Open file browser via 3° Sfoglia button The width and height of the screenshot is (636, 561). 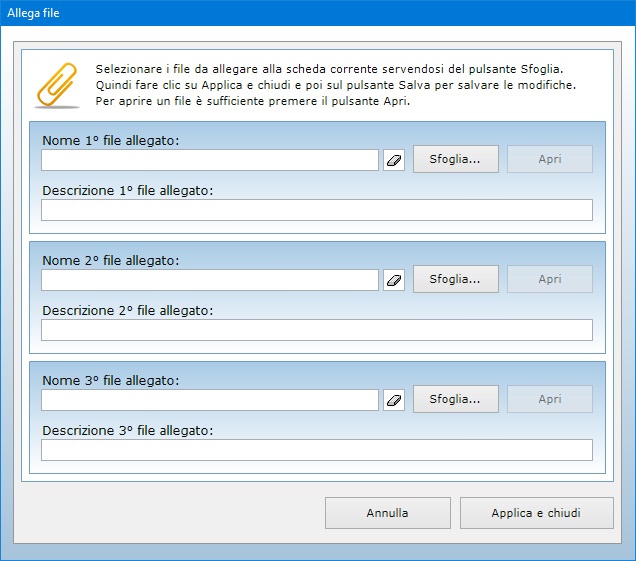[455, 399]
